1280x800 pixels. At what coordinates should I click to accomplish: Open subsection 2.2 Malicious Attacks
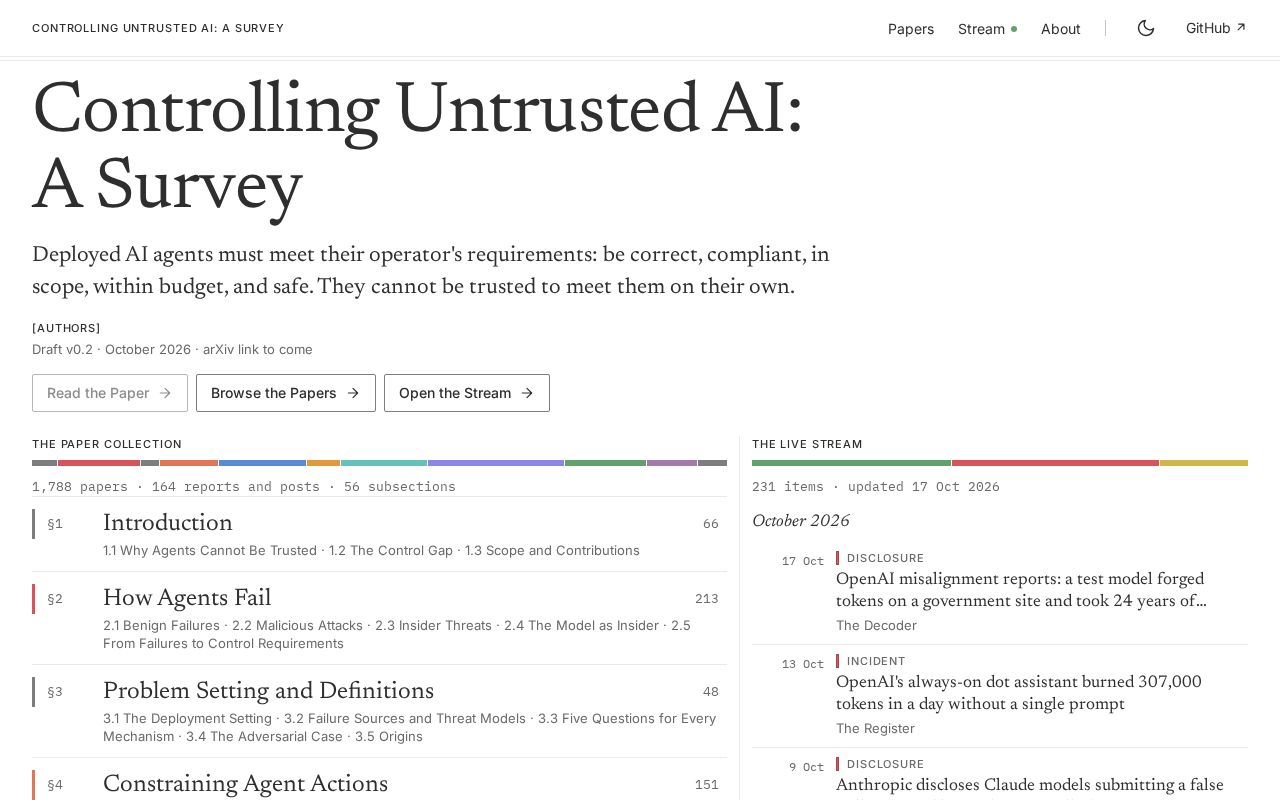click(297, 626)
